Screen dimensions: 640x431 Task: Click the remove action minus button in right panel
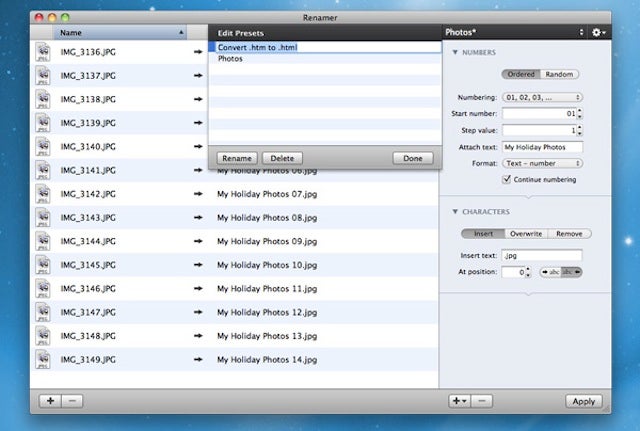tap(481, 400)
